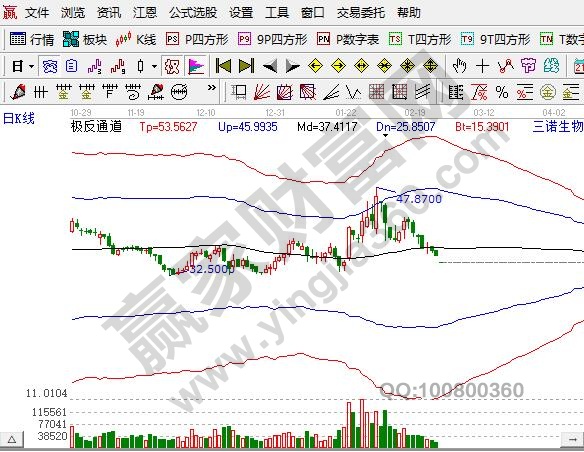
Task: Open the K线 chart view
Action: [x=136, y=39]
